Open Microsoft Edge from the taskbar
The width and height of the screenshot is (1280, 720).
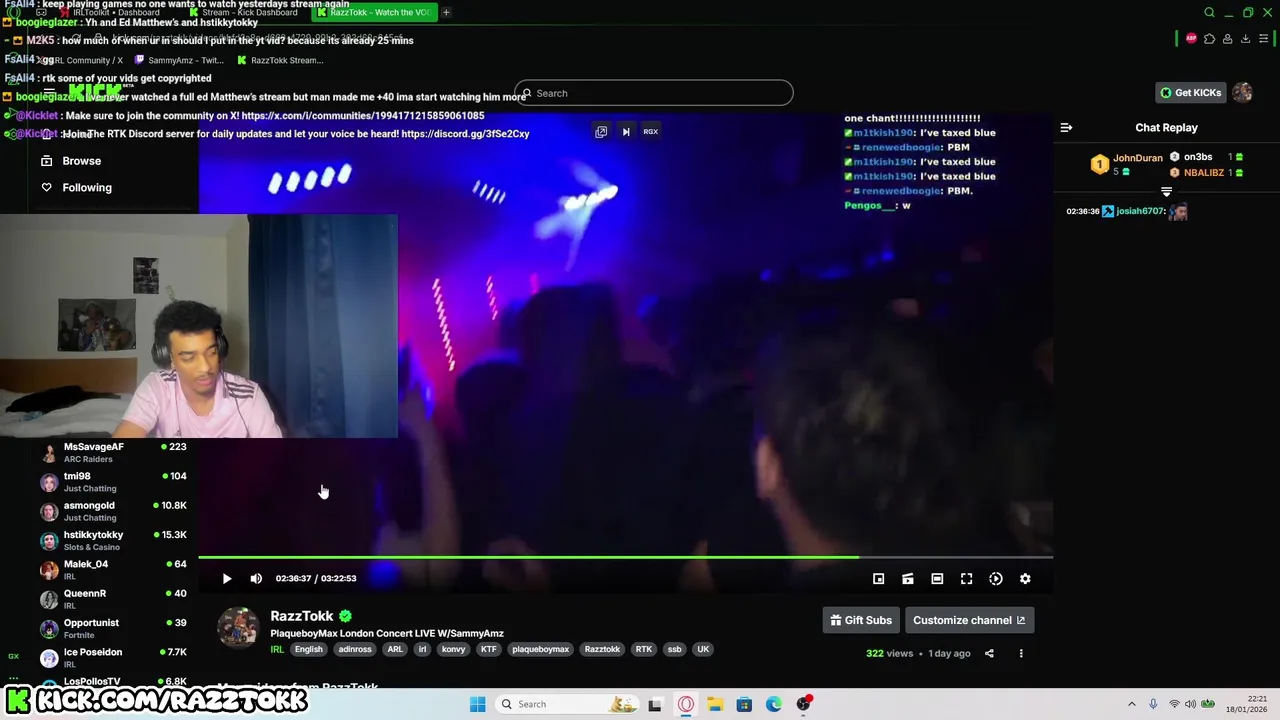coord(774,704)
